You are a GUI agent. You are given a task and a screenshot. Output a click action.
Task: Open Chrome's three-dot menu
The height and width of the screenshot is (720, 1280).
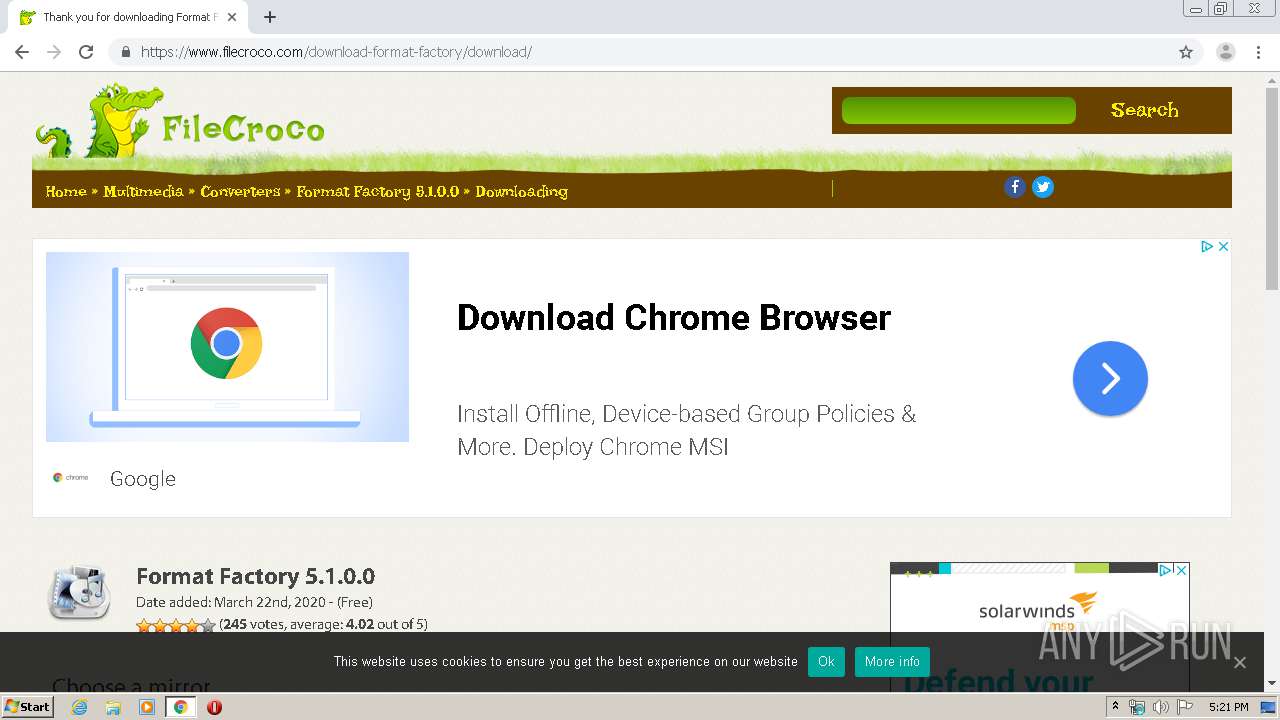(x=1258, y=52)
